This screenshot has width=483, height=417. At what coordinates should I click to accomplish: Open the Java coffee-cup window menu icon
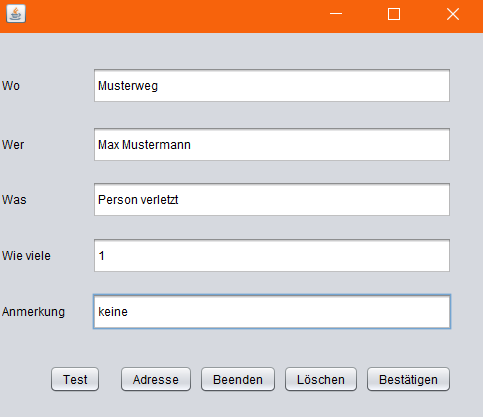(16, 14)
